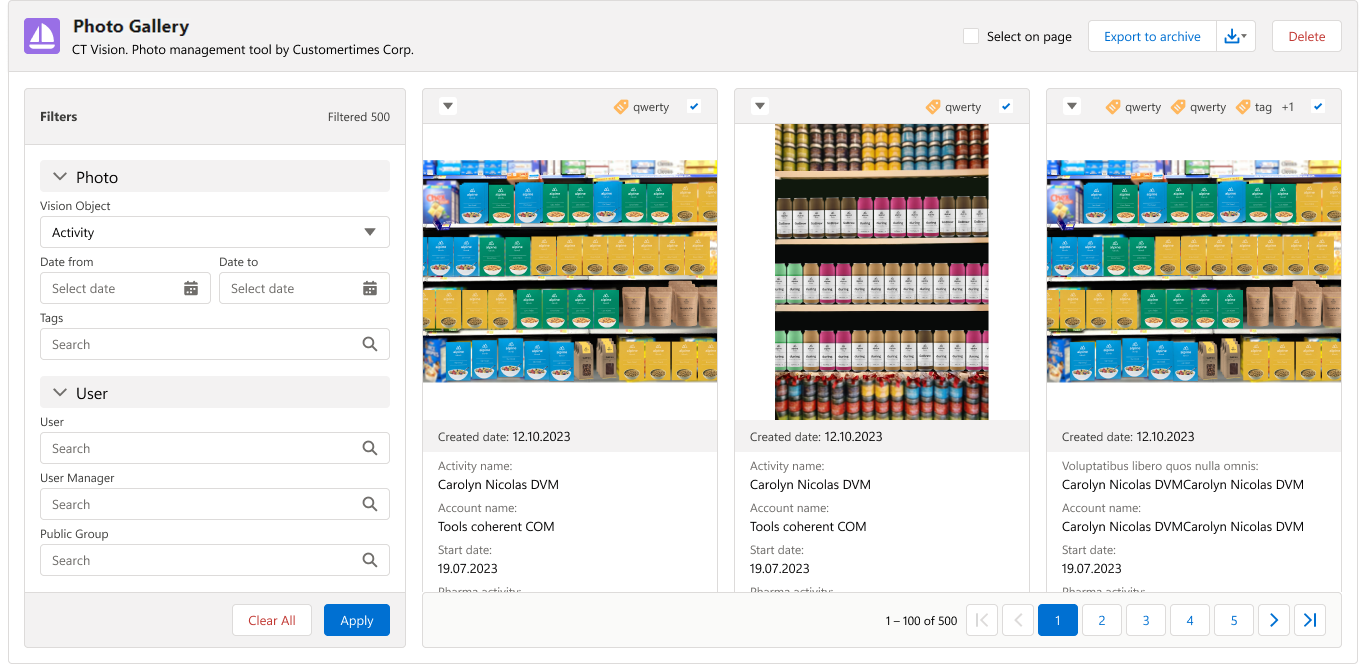
Task: Uncheck the first photo card checkbox
Action: click(x=694, y=107)
